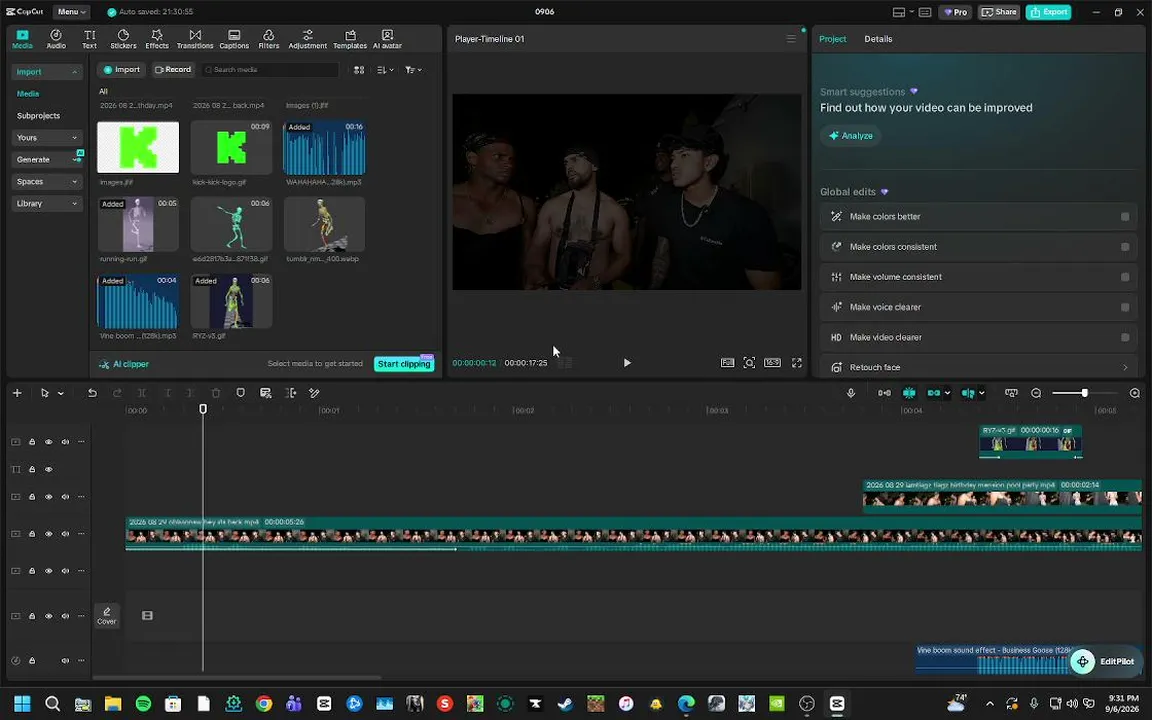Open the Transitions panel

[195, 39]
